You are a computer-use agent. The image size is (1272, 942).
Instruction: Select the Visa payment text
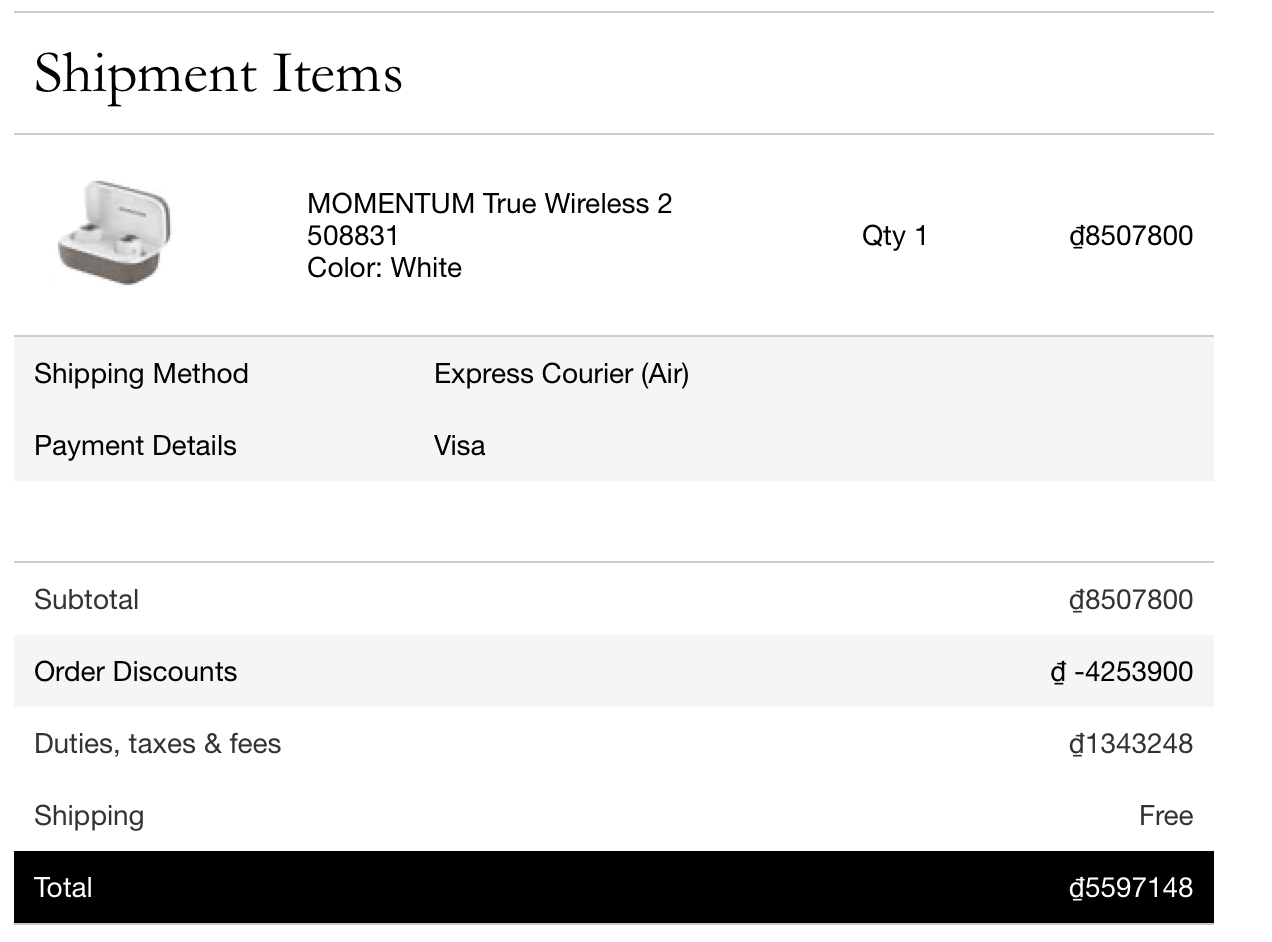[x=459, y=446]
